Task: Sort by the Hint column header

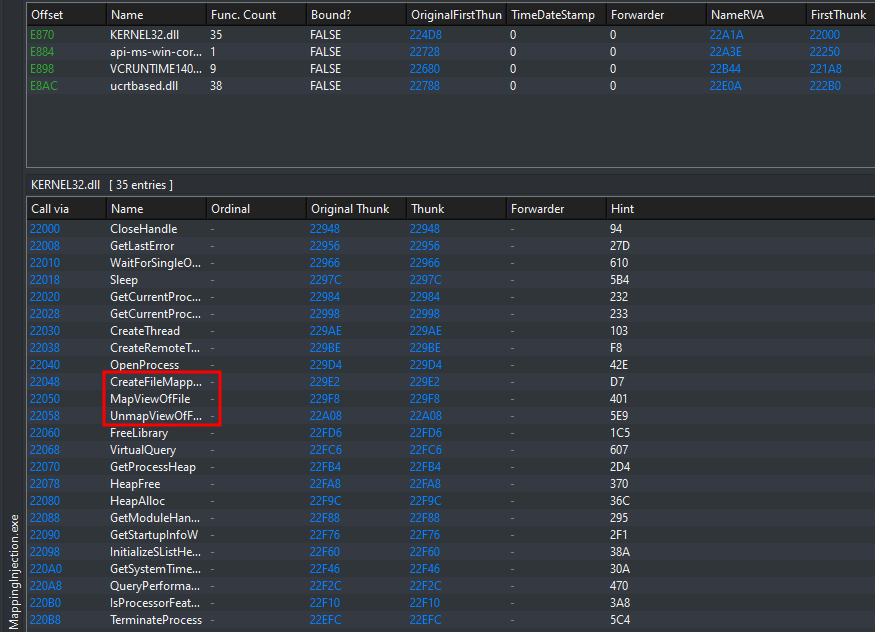Action: point(622,209)
